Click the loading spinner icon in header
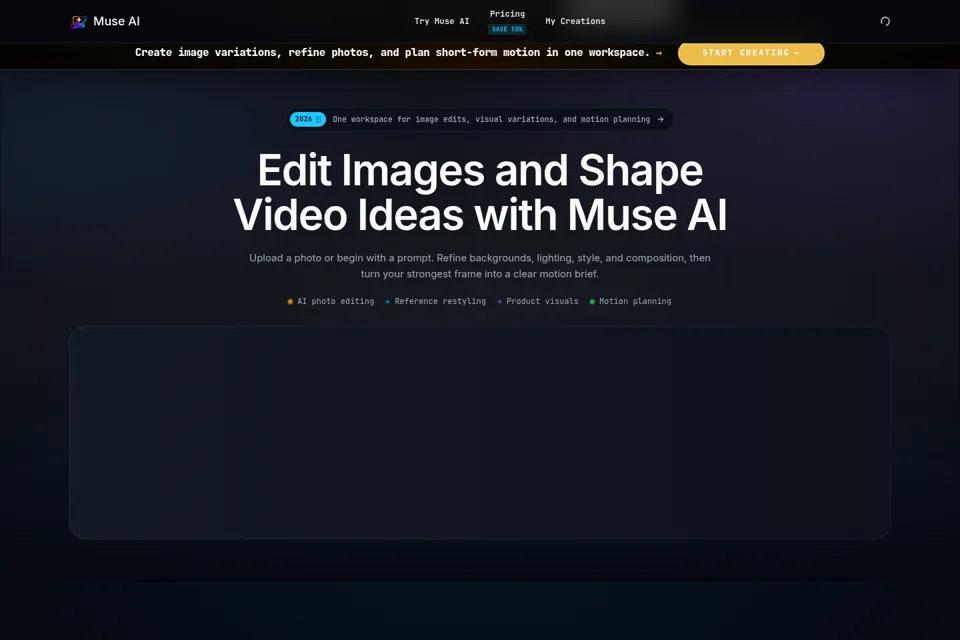The width and height of the screenshot is (960, 640). click(x=885, y=21)
